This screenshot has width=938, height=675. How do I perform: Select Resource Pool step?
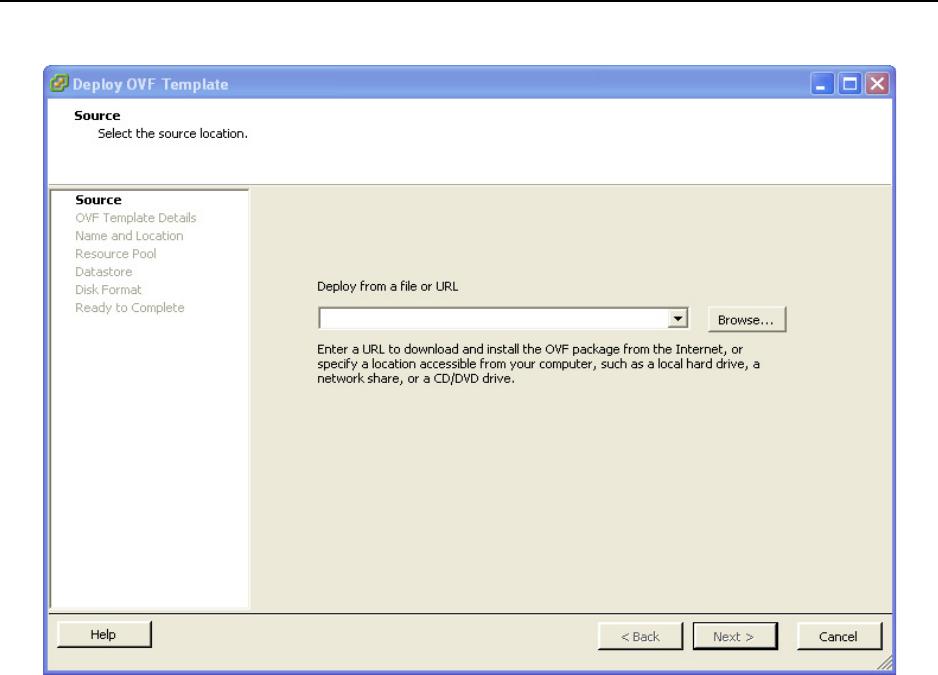pos(115,254)
